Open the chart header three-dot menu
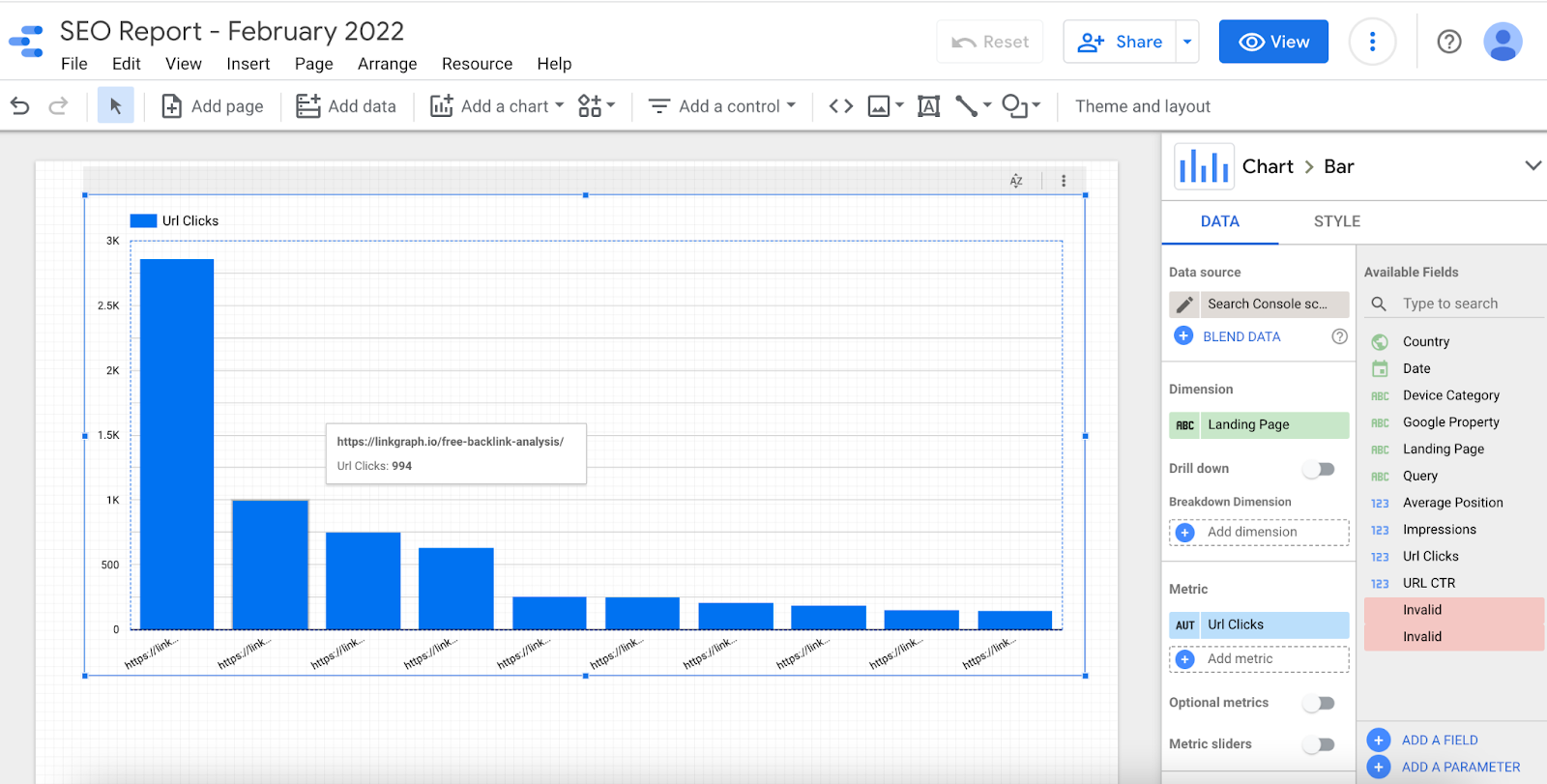The height and width of the screenshot is (784, 1547). (x=1064, y=181)
